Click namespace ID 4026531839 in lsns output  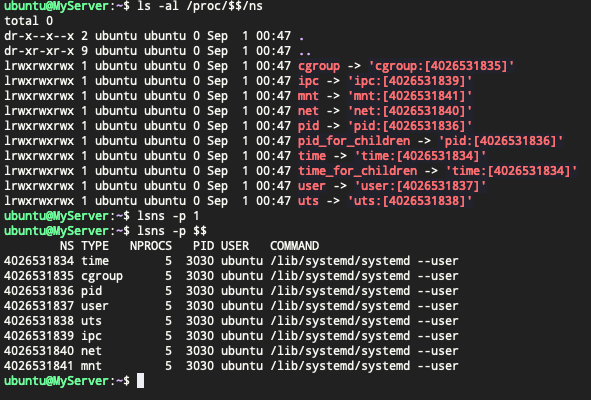(x=39, y=336)
